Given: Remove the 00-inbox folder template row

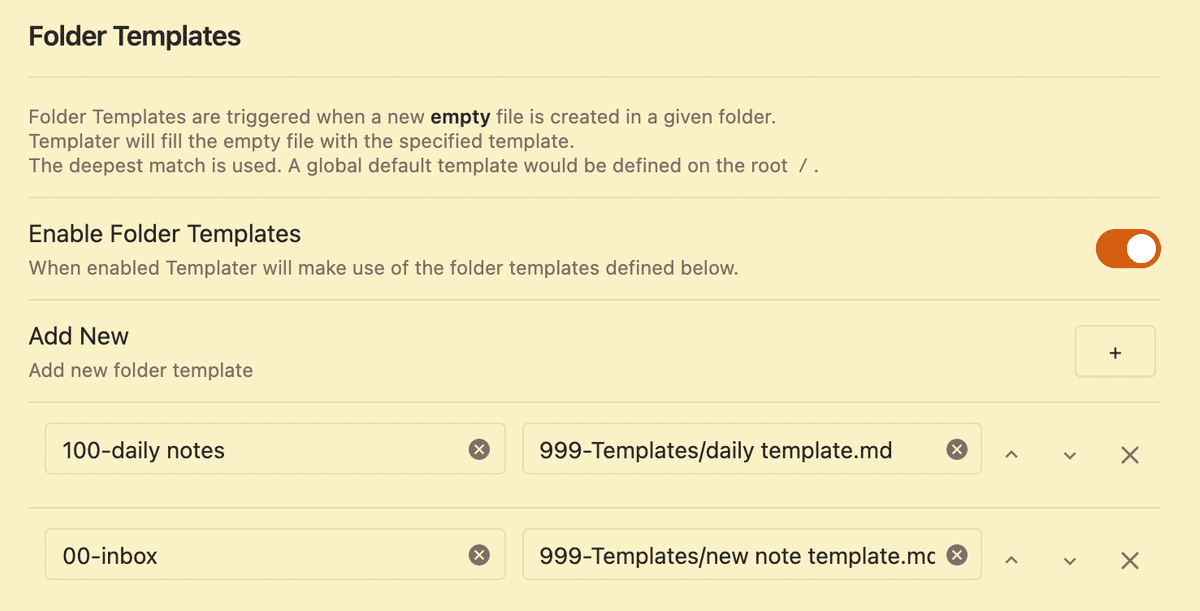Looking at the screenshot, I should click(1130, 560).
